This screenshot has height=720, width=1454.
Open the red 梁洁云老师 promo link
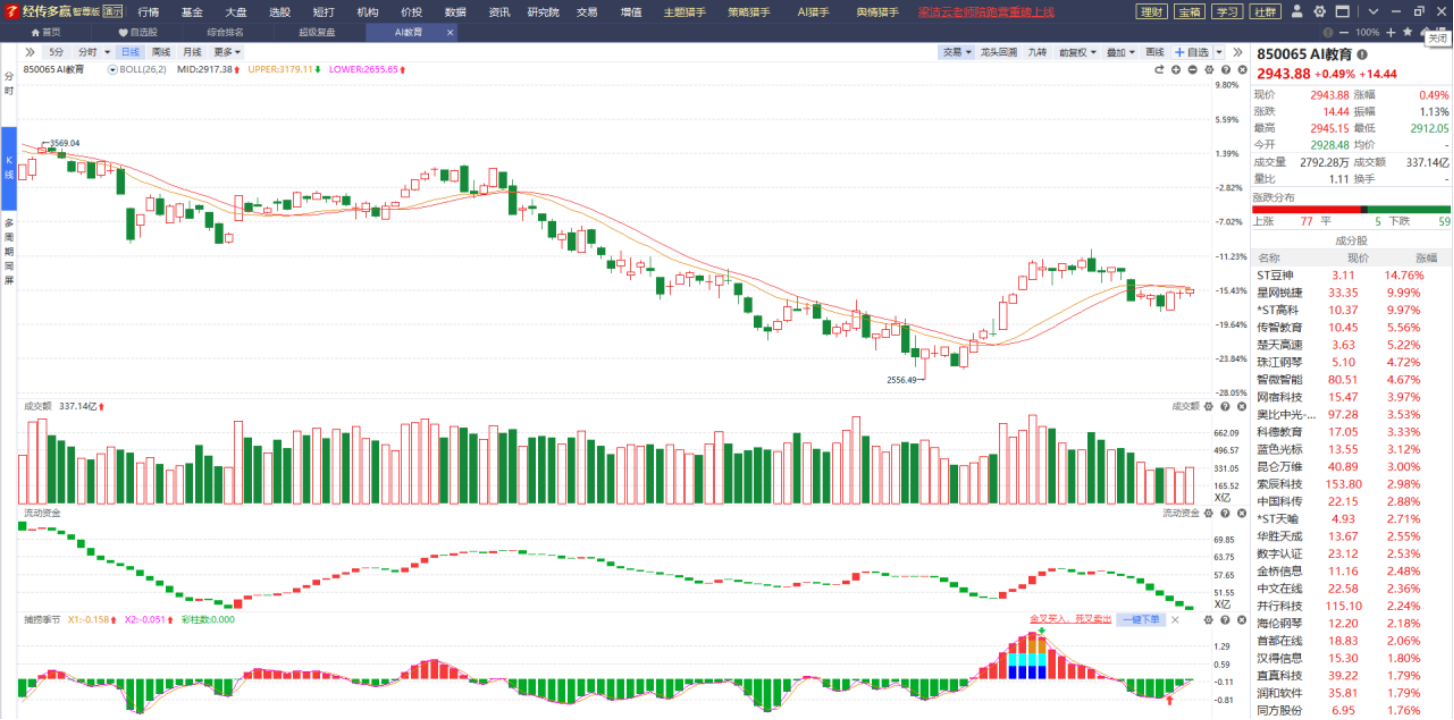point(986,12)
